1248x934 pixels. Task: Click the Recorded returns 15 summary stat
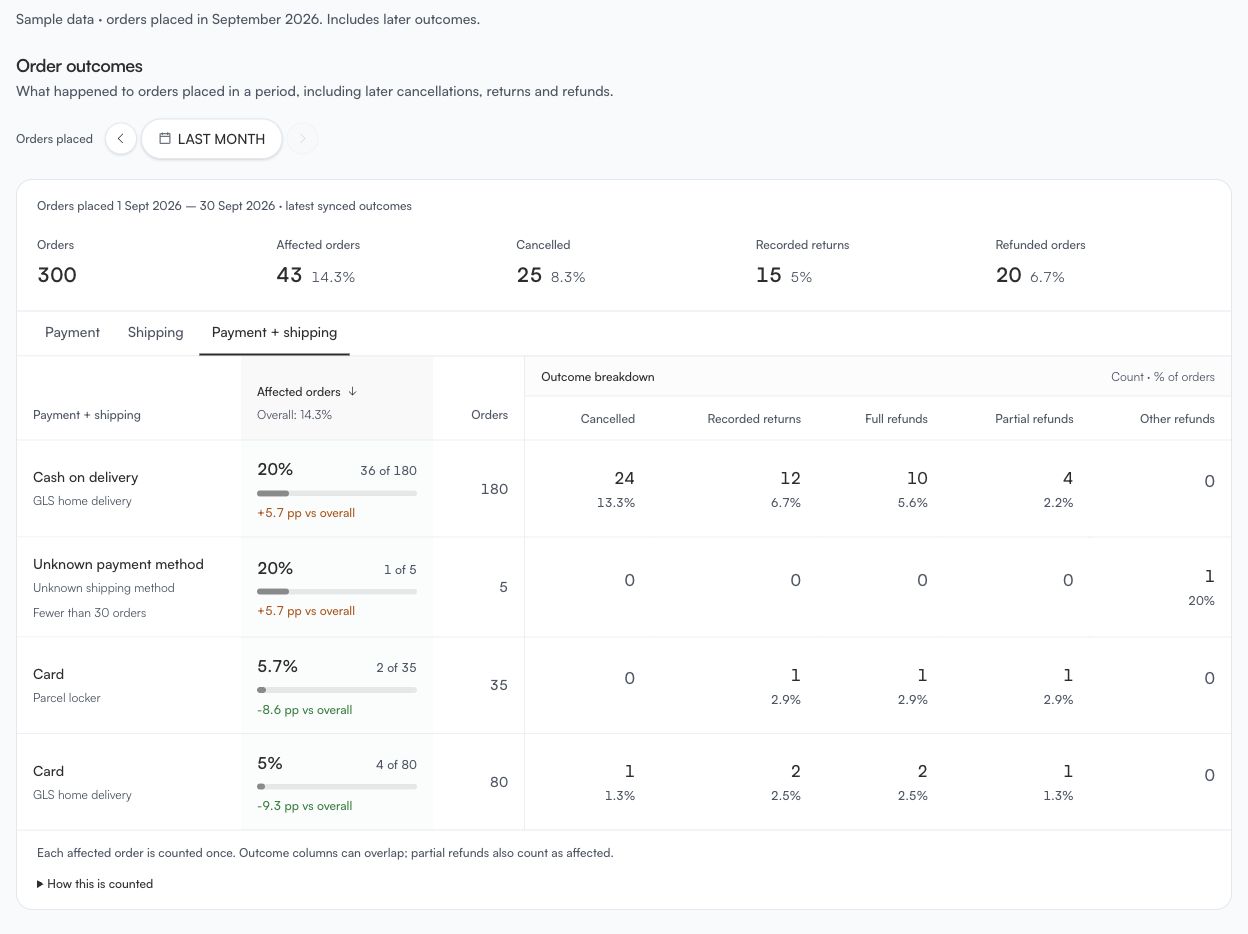[802, 263]
